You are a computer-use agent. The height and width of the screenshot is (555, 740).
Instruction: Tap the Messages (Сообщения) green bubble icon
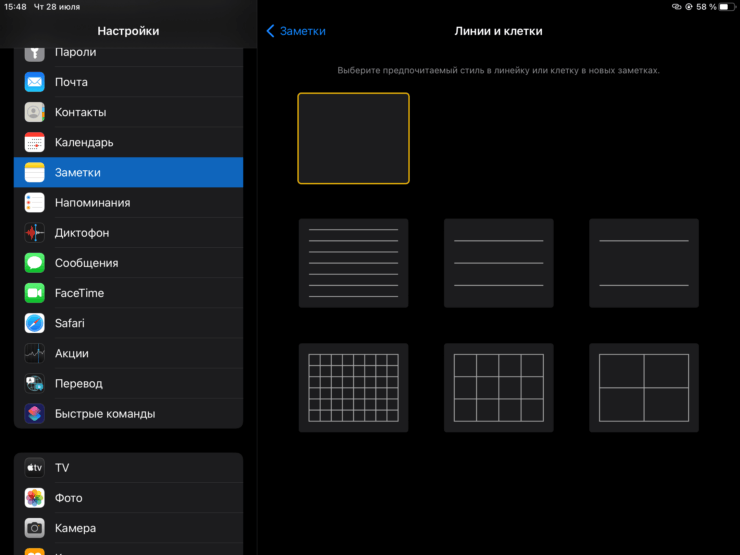click(x=35, y=263)
